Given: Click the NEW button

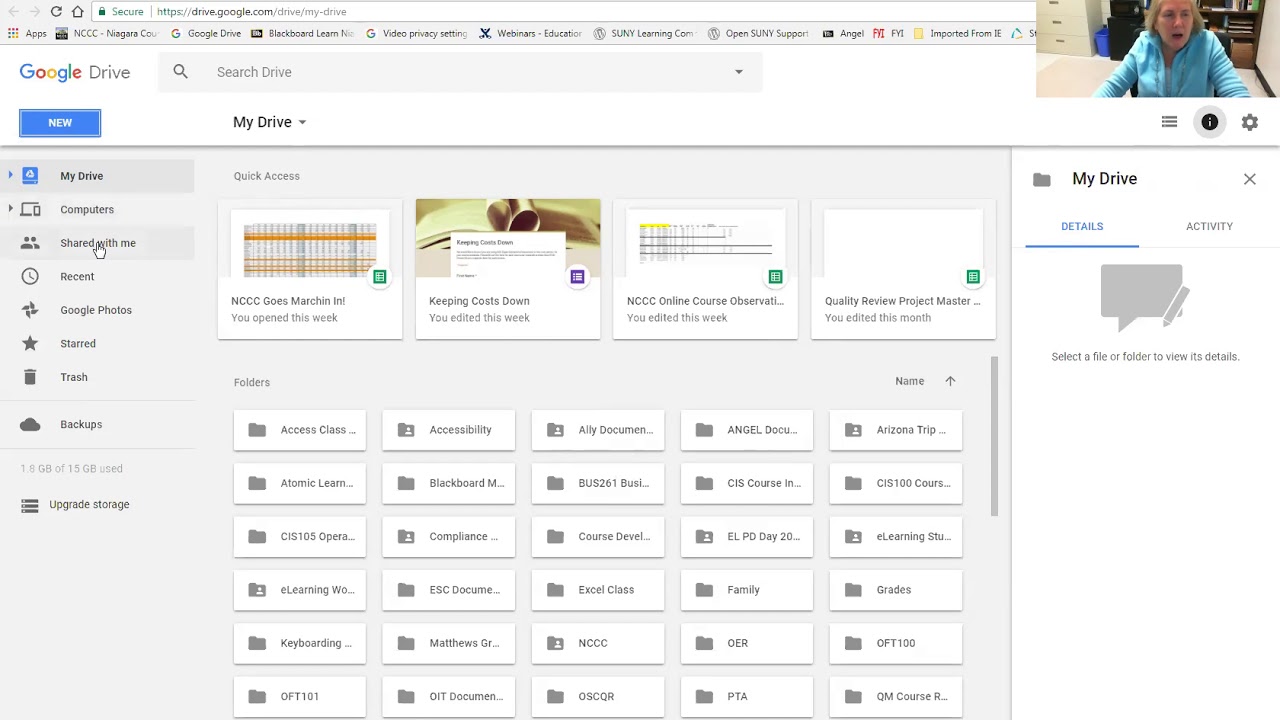Looking at the screenshot, I should click(60, 123).
